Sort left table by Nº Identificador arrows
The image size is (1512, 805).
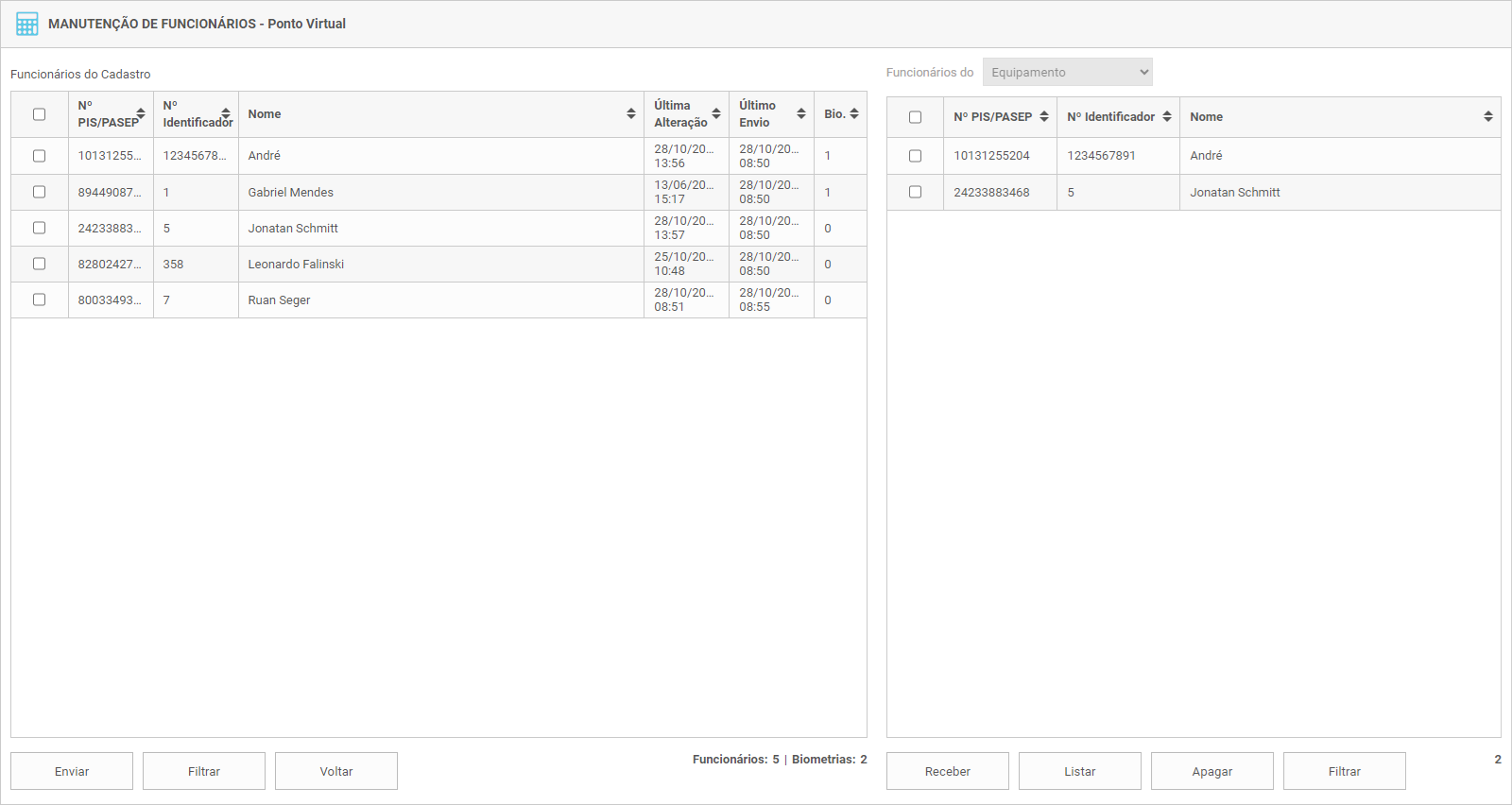(226, 114)
